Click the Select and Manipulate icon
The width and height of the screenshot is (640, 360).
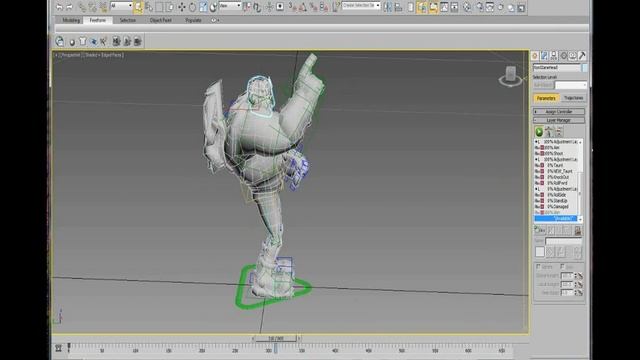[x=269, y=7]
